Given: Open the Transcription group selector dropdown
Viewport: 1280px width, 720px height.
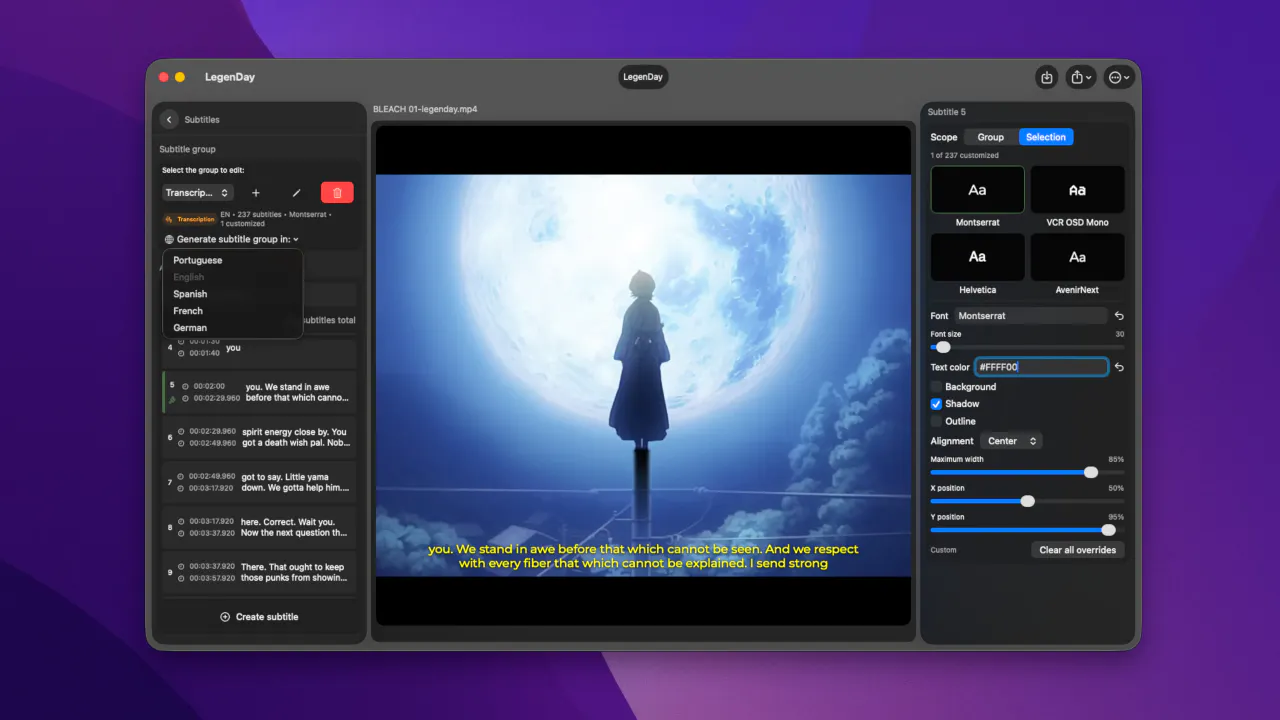Looking at the screenshot, I should pos(198,193).
